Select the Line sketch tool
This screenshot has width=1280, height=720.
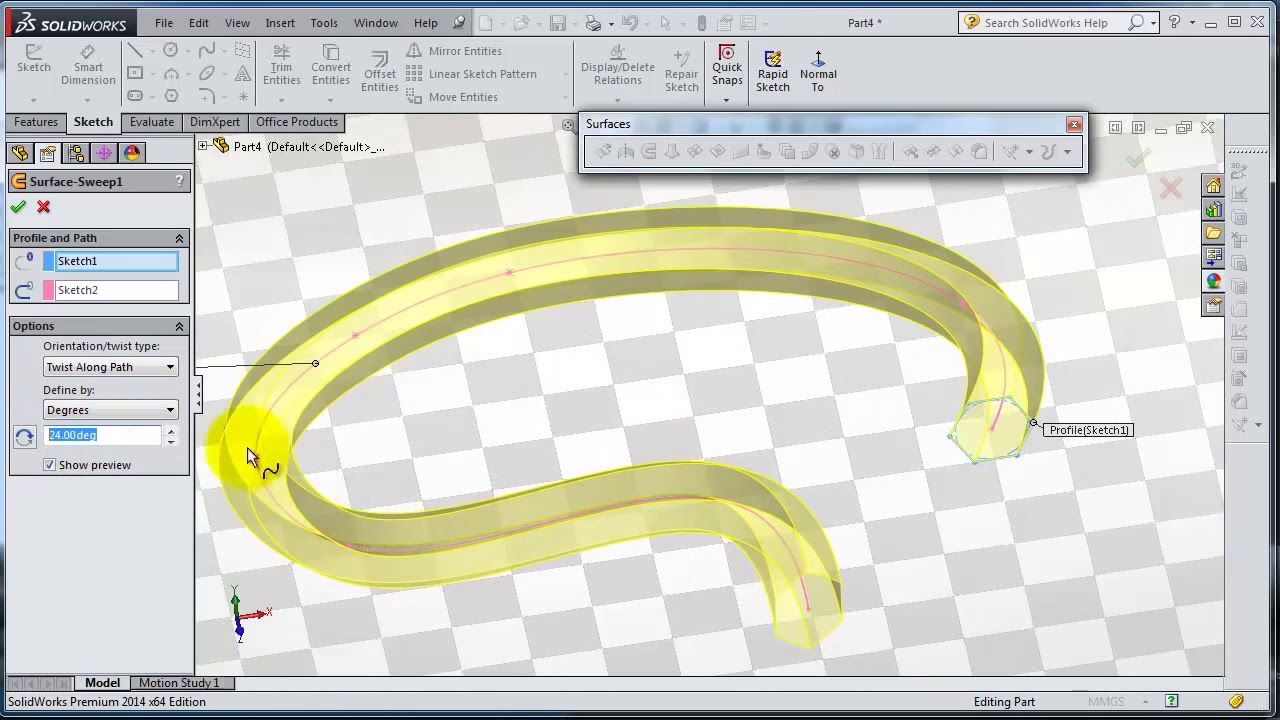click(135, 51)
